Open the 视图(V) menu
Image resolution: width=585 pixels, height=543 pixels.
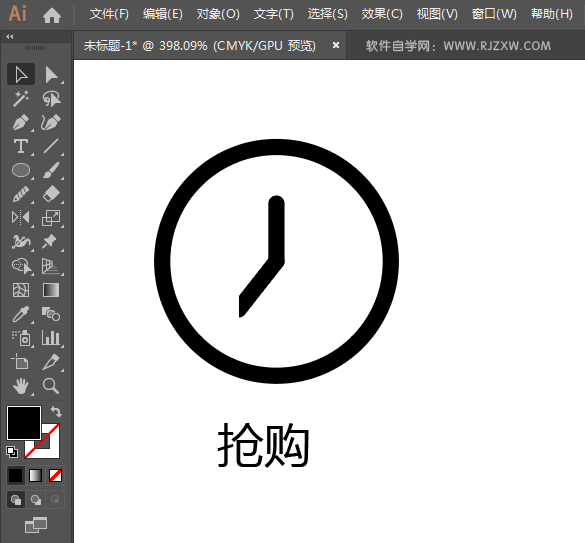[x=437, y=15]
